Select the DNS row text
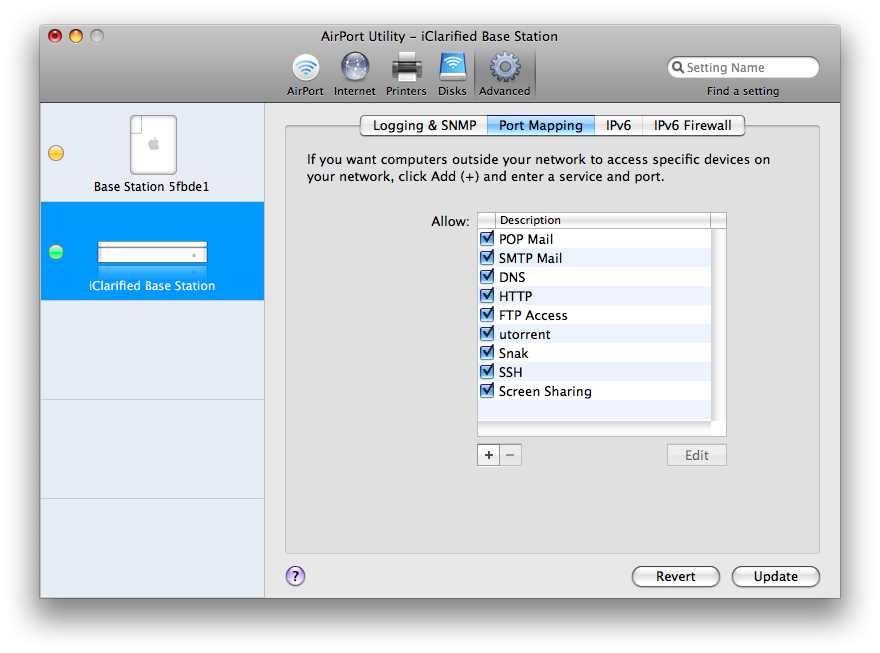This screenshot has width=880, height=653. point(512,278)
